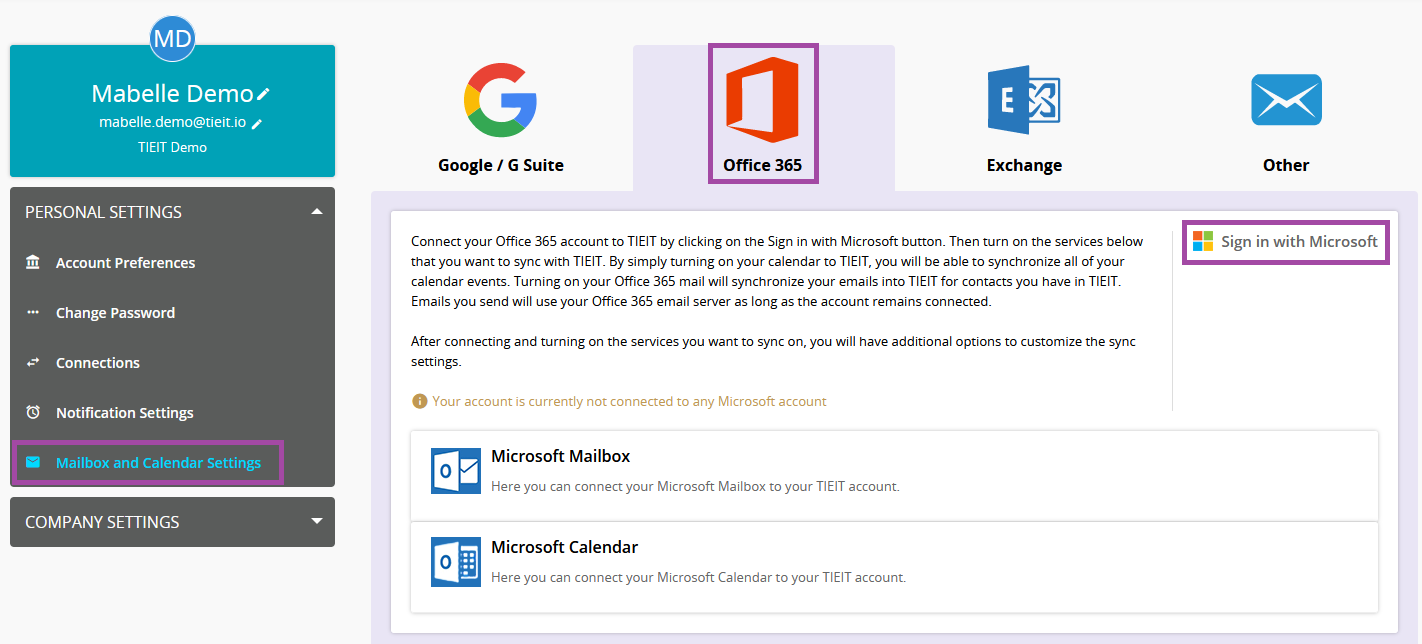Click the Office 365 logo
Screen dimensions: 1422x644
[x=762, y=100]
